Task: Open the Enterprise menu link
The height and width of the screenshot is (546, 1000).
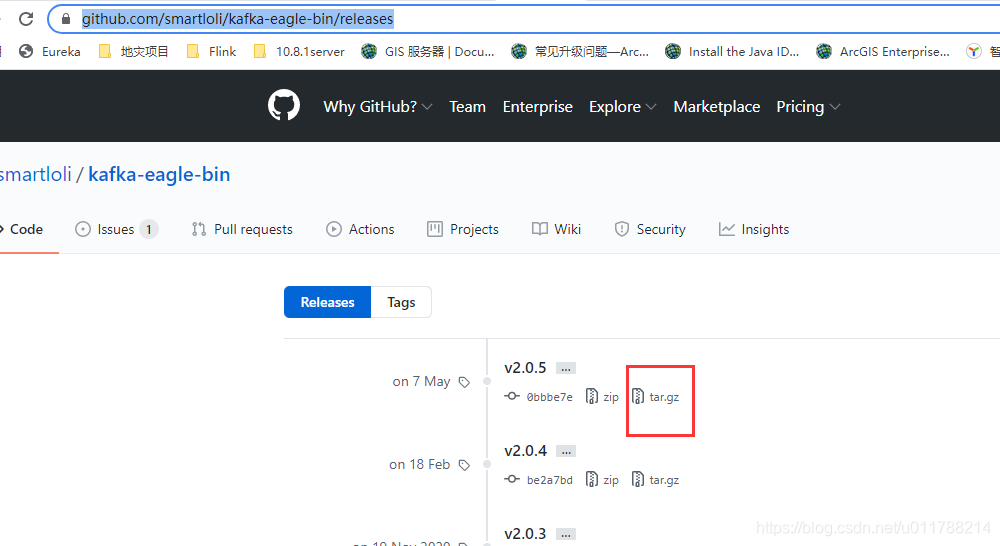Action: (538, 107)
